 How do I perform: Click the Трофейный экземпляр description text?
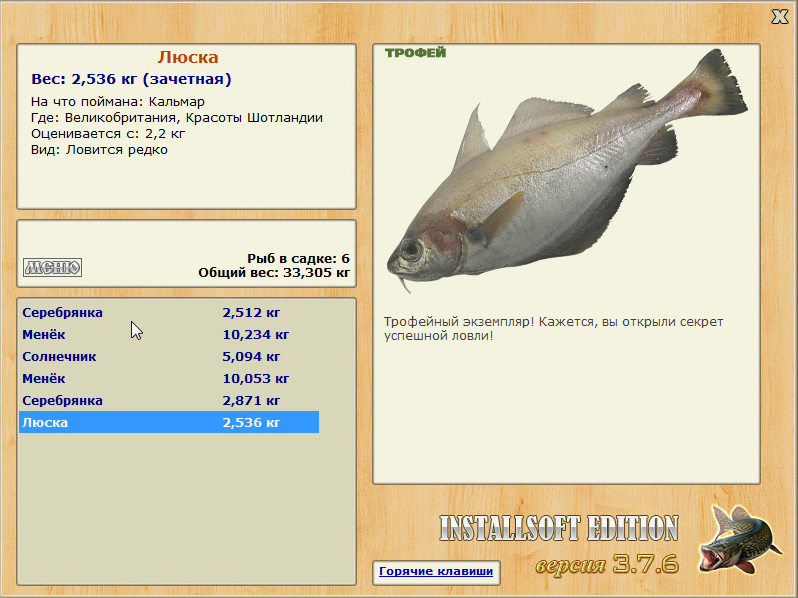pos(553,329)
